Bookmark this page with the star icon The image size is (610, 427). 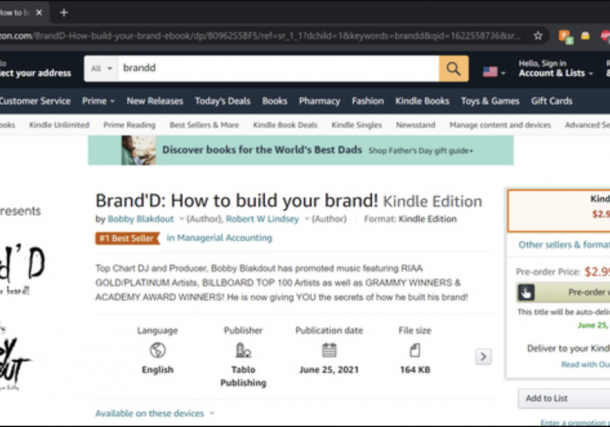(538, 35)
